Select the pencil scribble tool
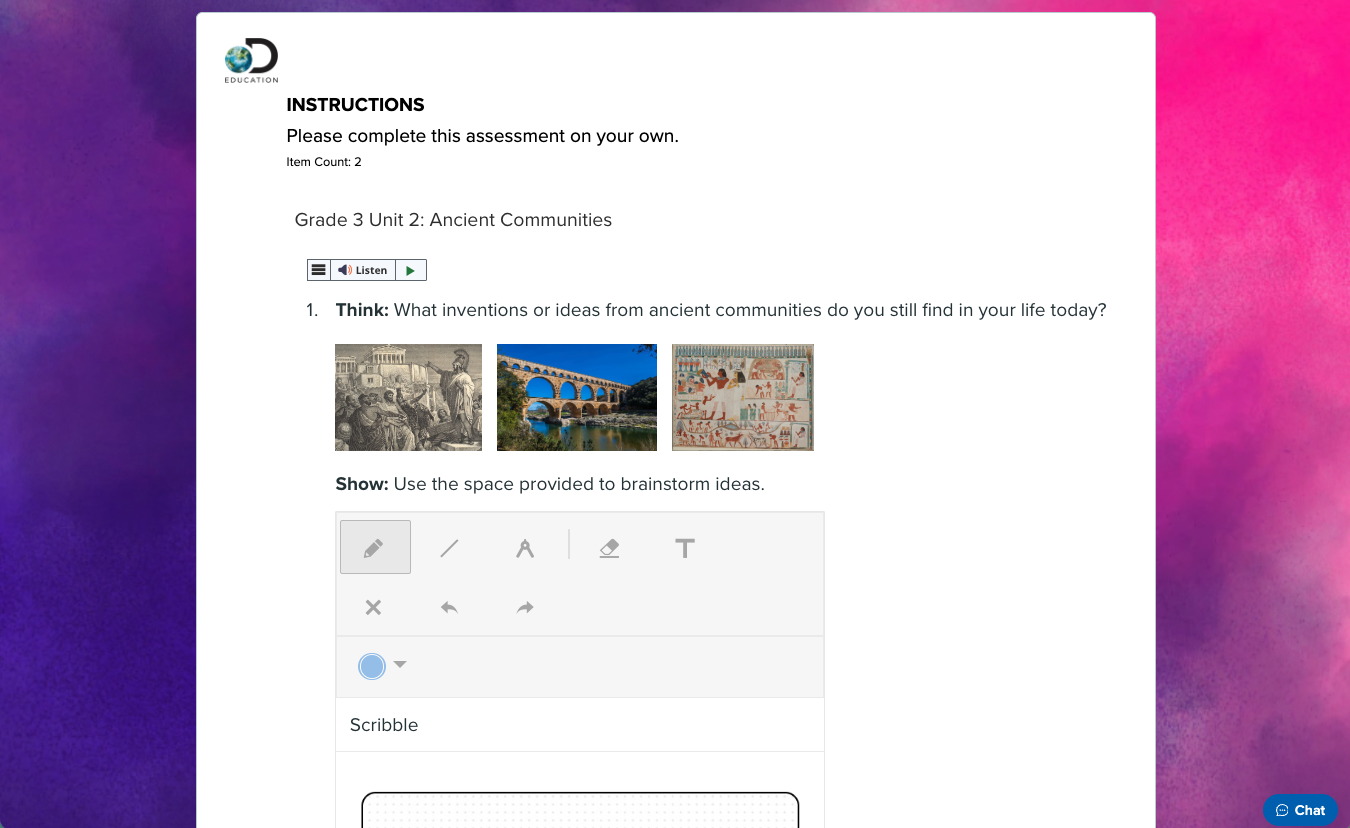This screenshot has height=828, width=1350. click(x=375, y=547)
